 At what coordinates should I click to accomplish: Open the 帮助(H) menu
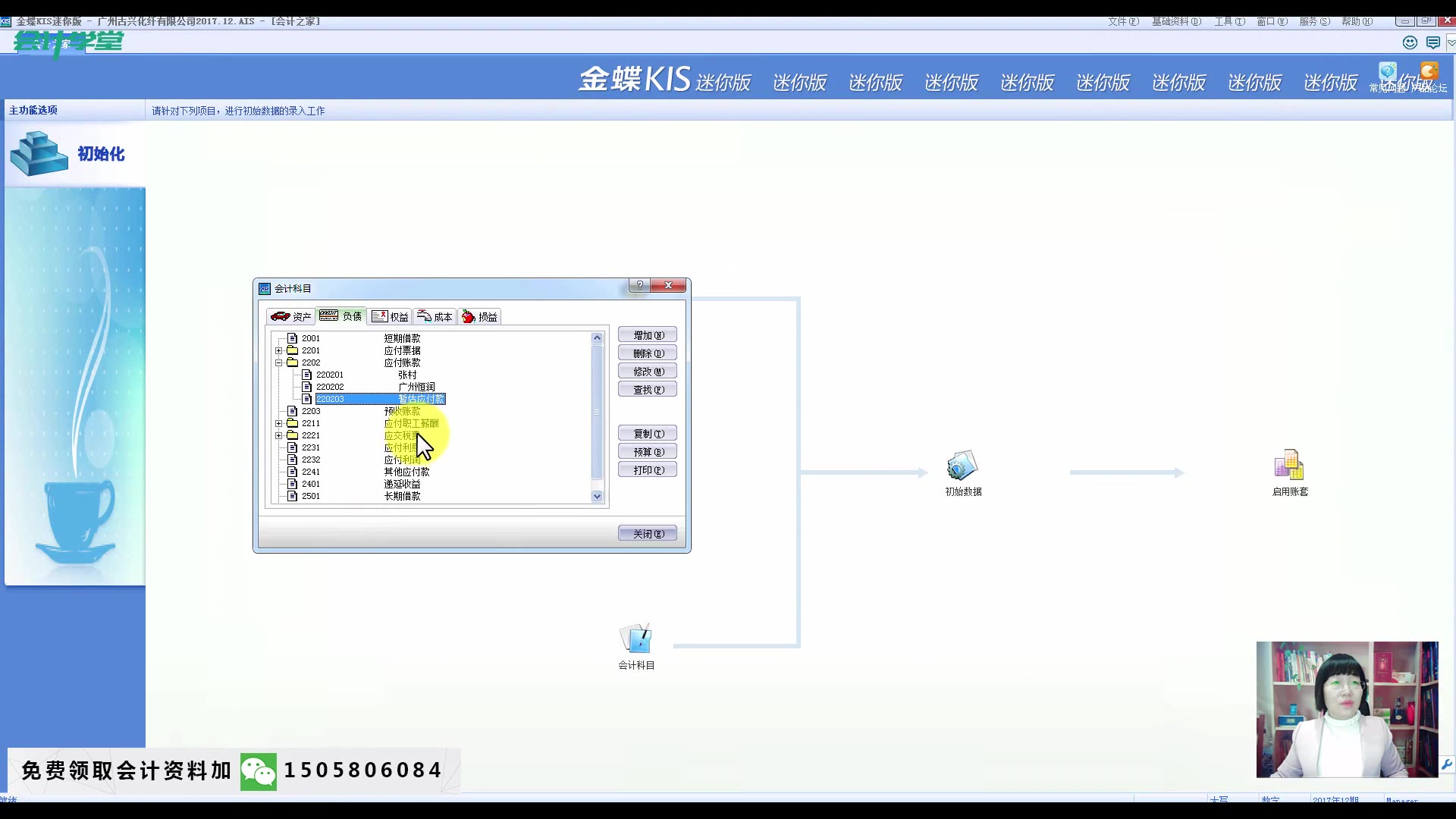pyautogui.click(x=1357, y=21)
